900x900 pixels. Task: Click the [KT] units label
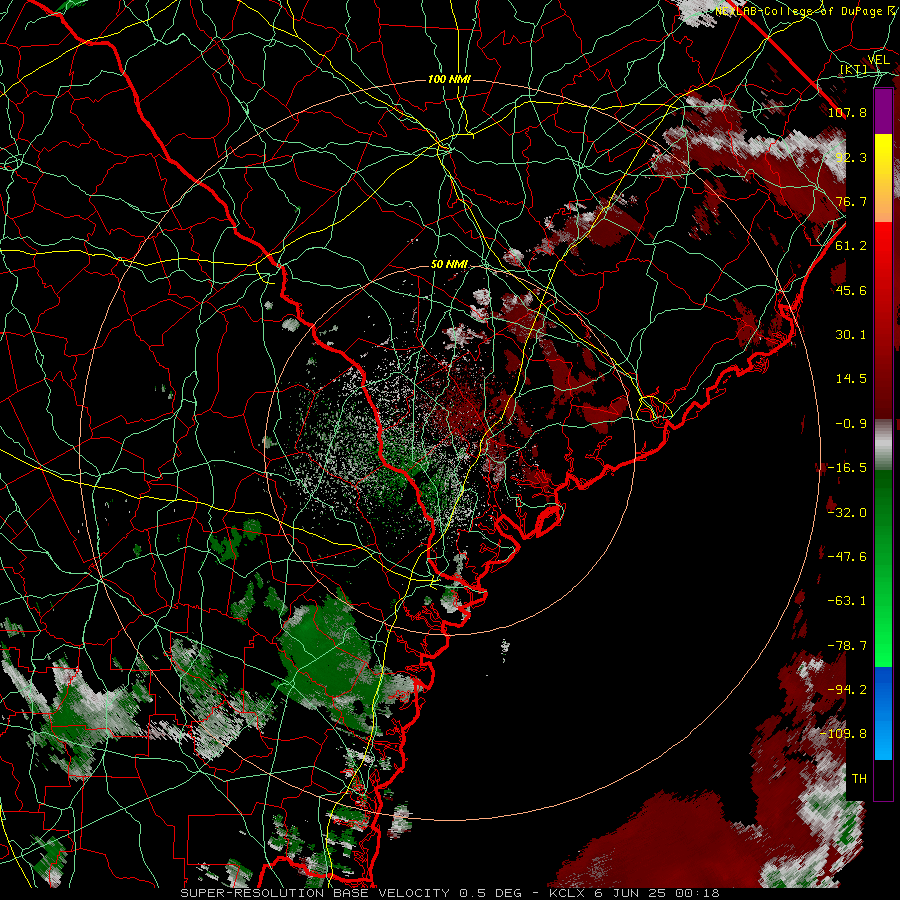pyautogui.click(x=854, y=70)
